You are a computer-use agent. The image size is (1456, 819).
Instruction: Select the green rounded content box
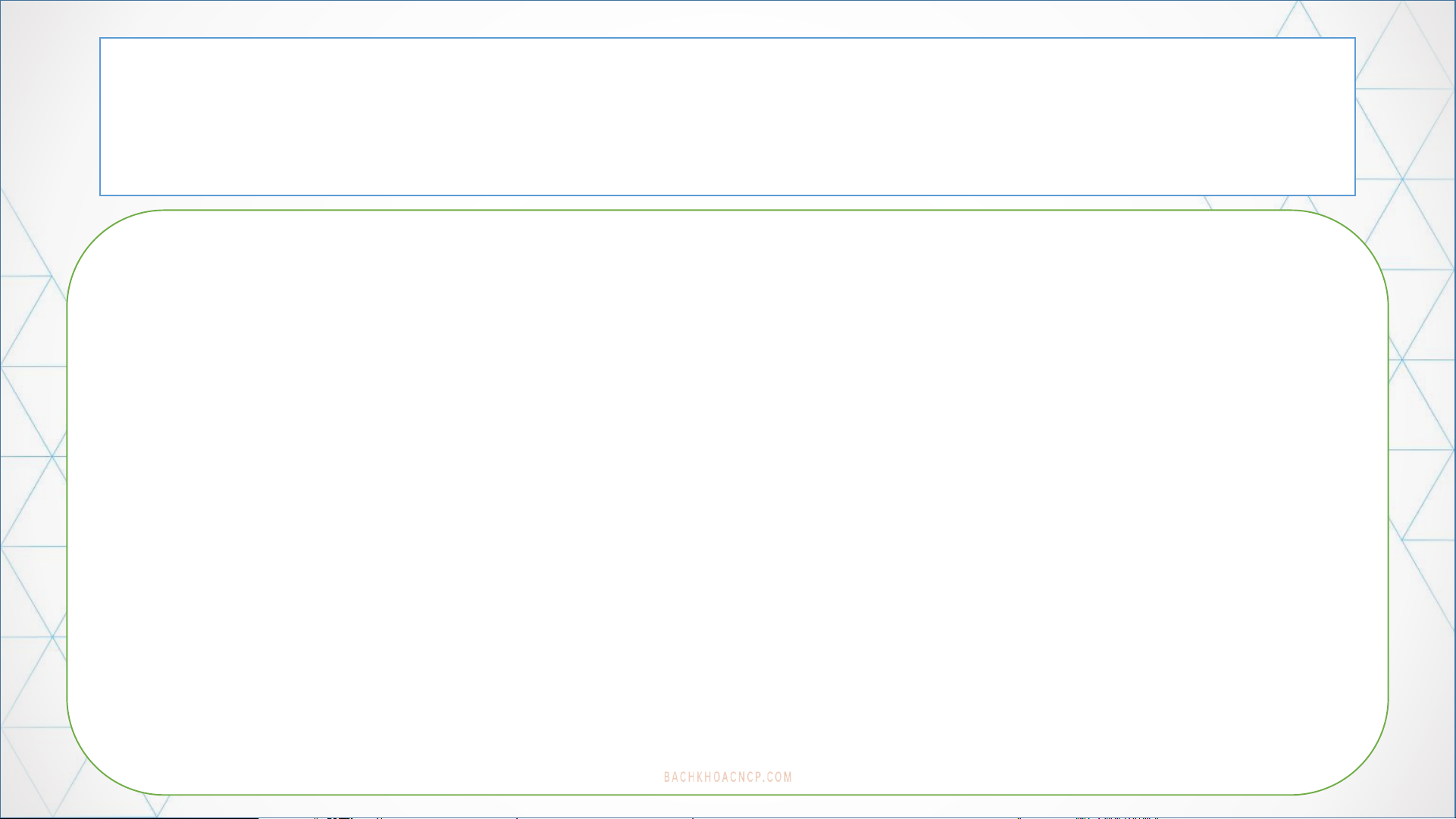[727, 502]
